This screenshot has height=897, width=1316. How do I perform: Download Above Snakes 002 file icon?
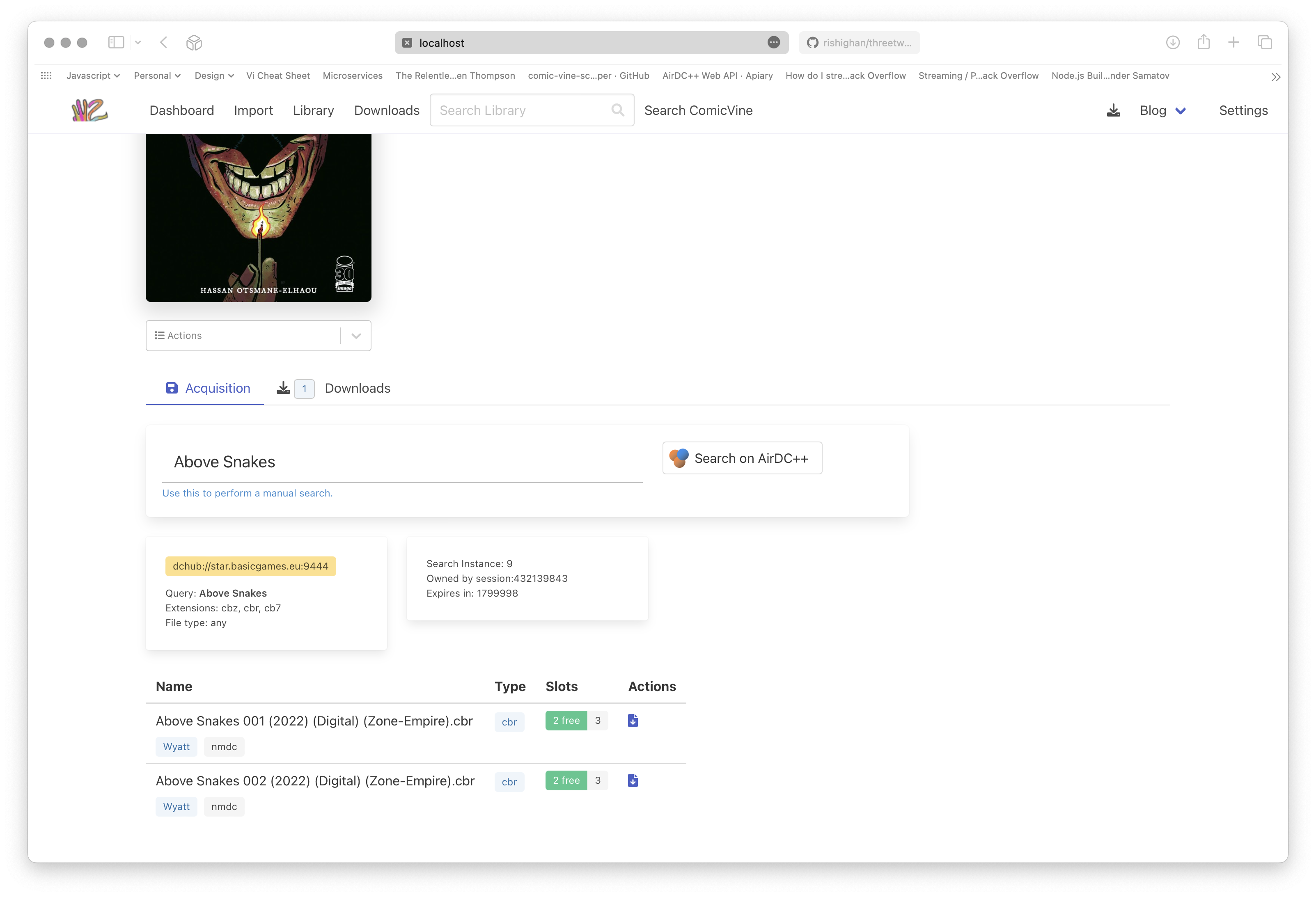[x=633, y=780]
